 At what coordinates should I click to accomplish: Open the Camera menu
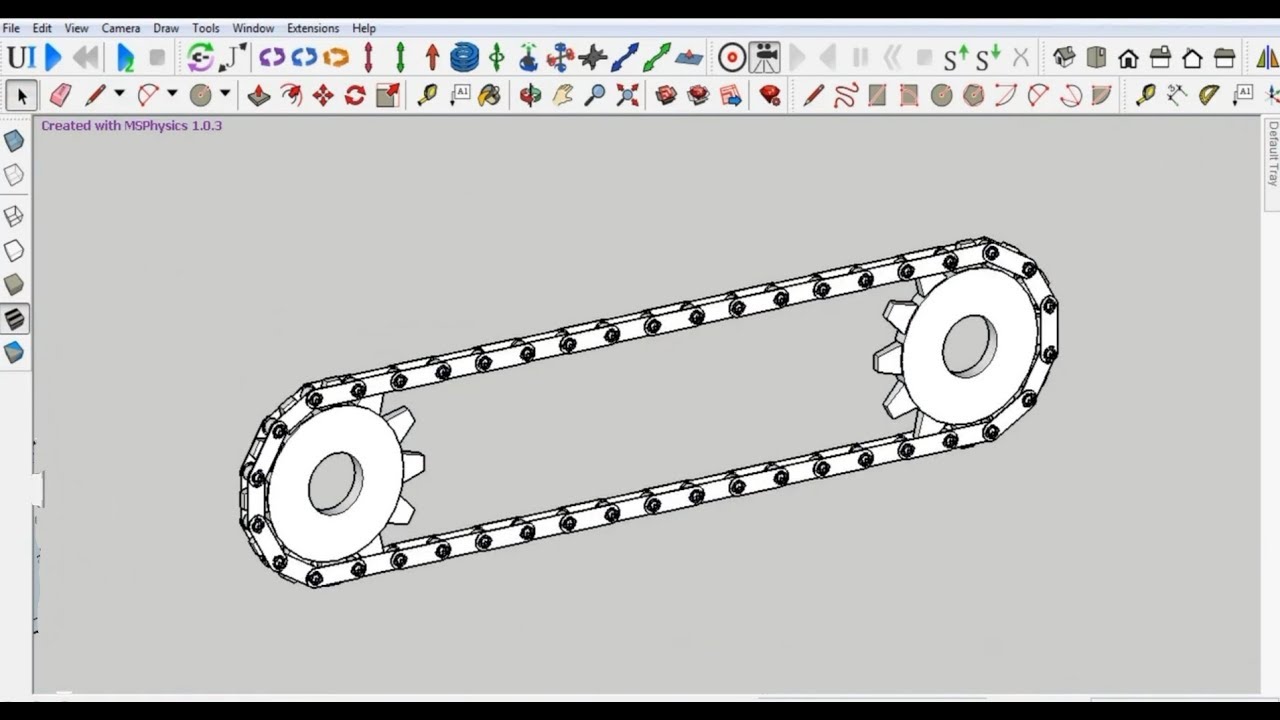click(x=121, y=28)
